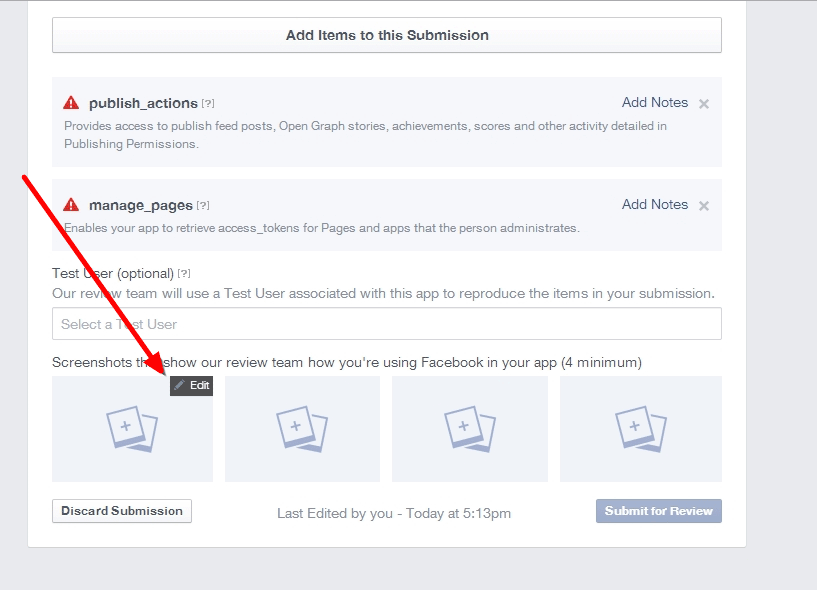Add an image to the first screenshot slot
The image size is (817, 590).
tap(132, 429)
